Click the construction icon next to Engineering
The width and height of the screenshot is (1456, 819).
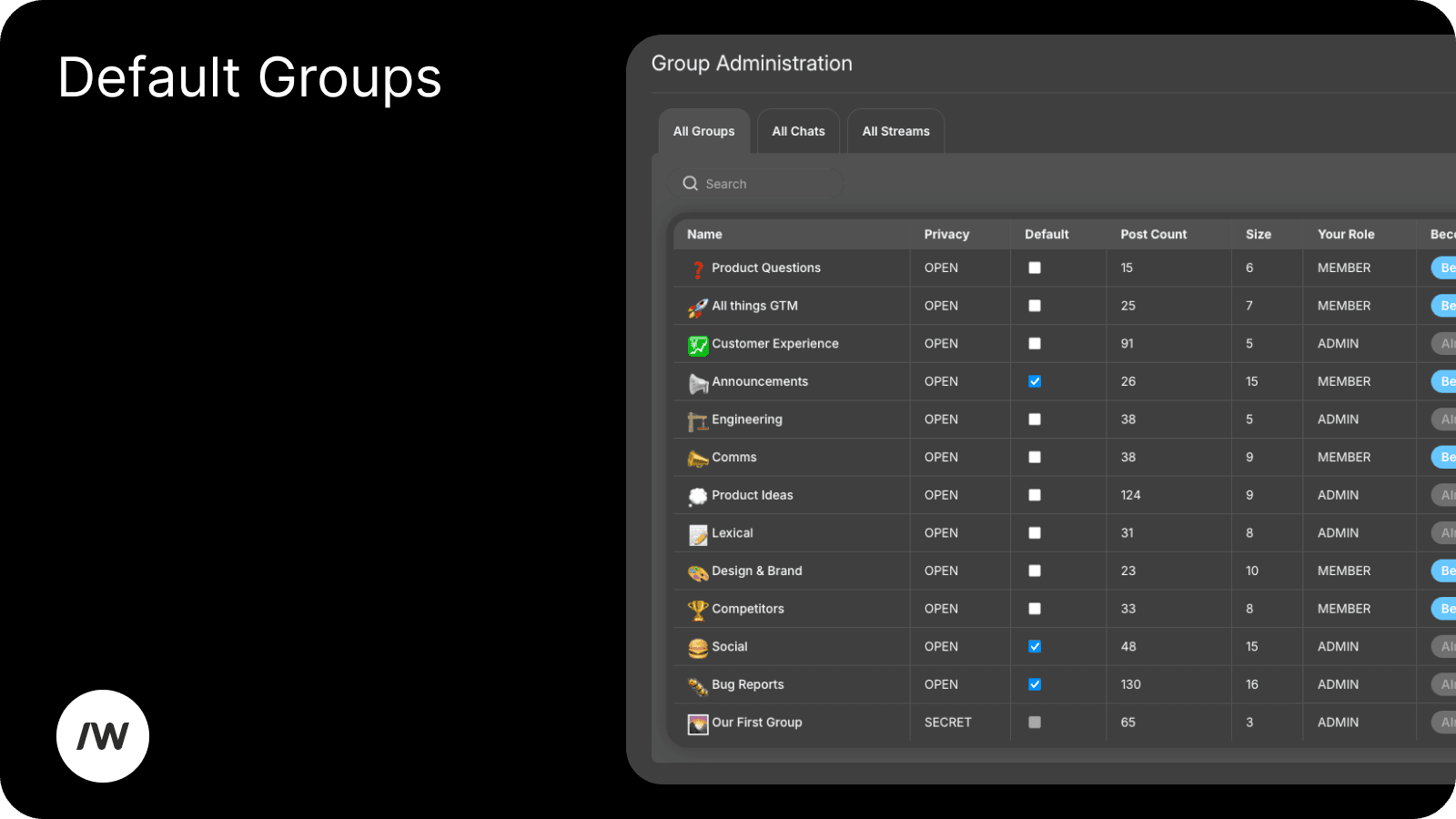697,420
